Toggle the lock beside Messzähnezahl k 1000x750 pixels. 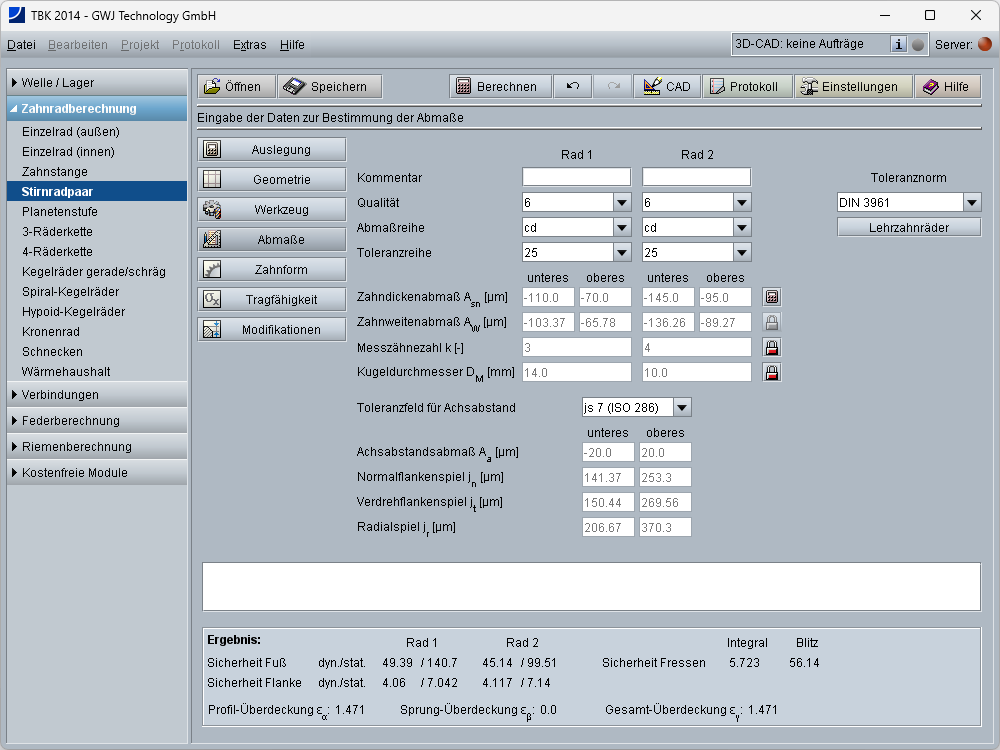pyautogui.click(x=771, y=347)
